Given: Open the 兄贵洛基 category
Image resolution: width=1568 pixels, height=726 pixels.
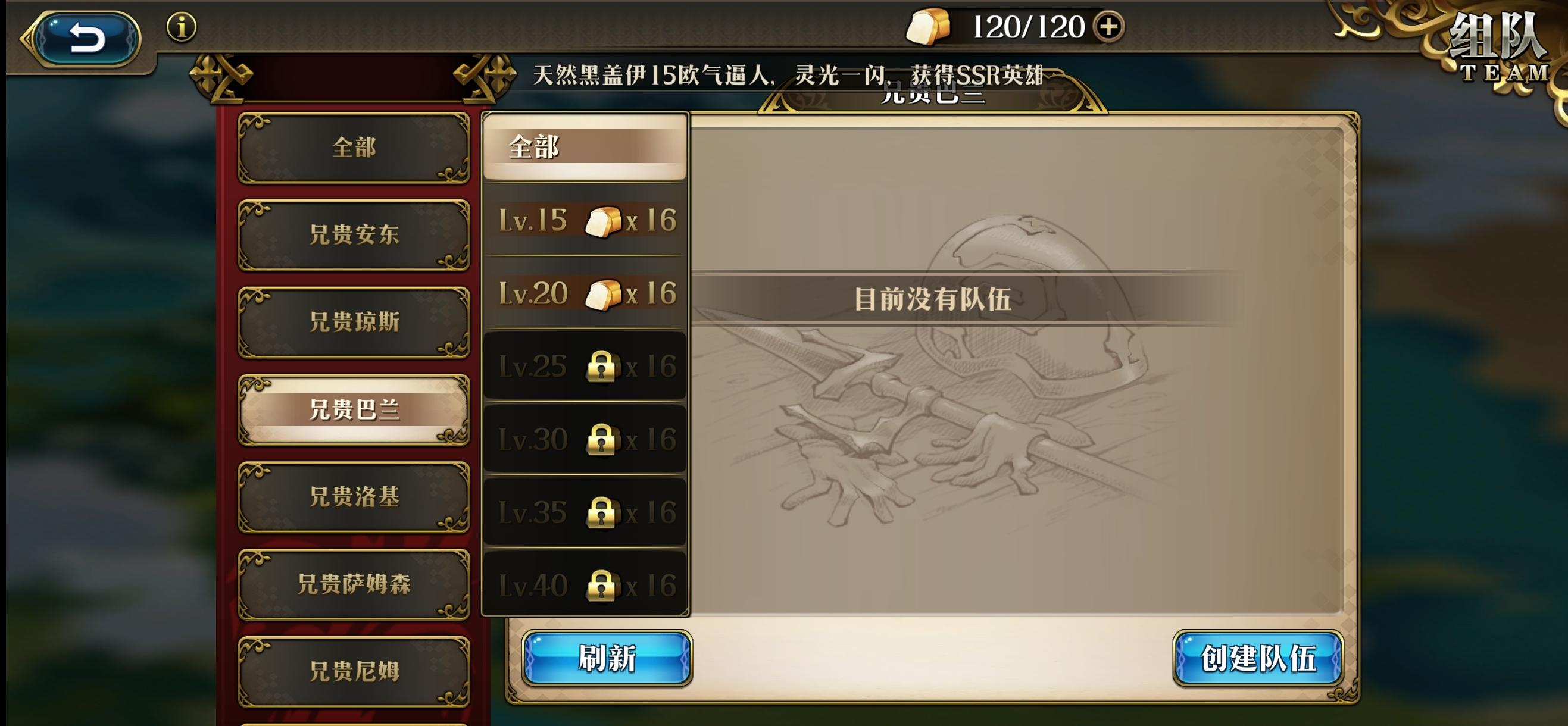Looking at the screenshot, I should [x=354, y=496].
